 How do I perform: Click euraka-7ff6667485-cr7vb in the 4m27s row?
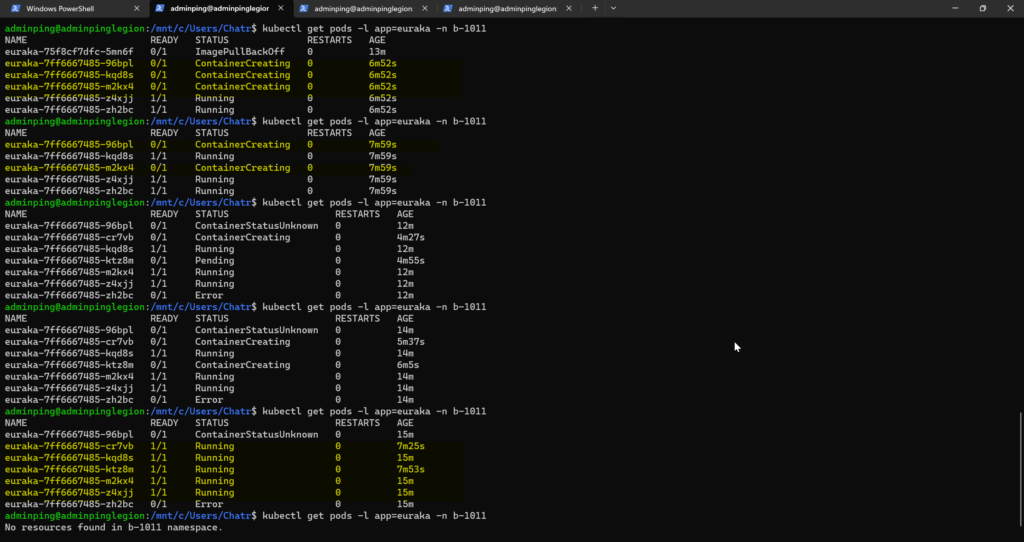point(69,237)
